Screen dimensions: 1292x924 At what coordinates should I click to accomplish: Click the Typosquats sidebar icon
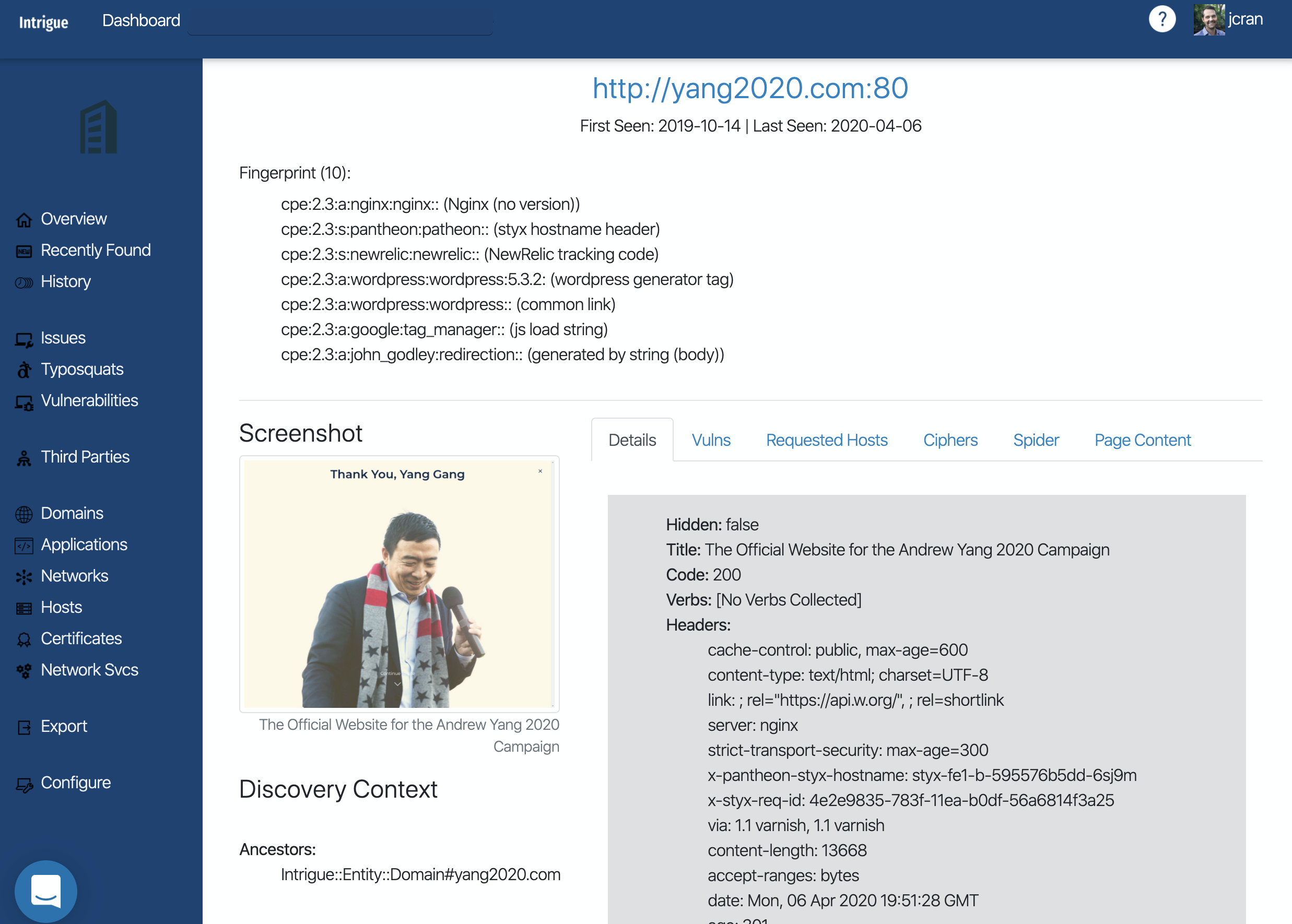(24, 370)
